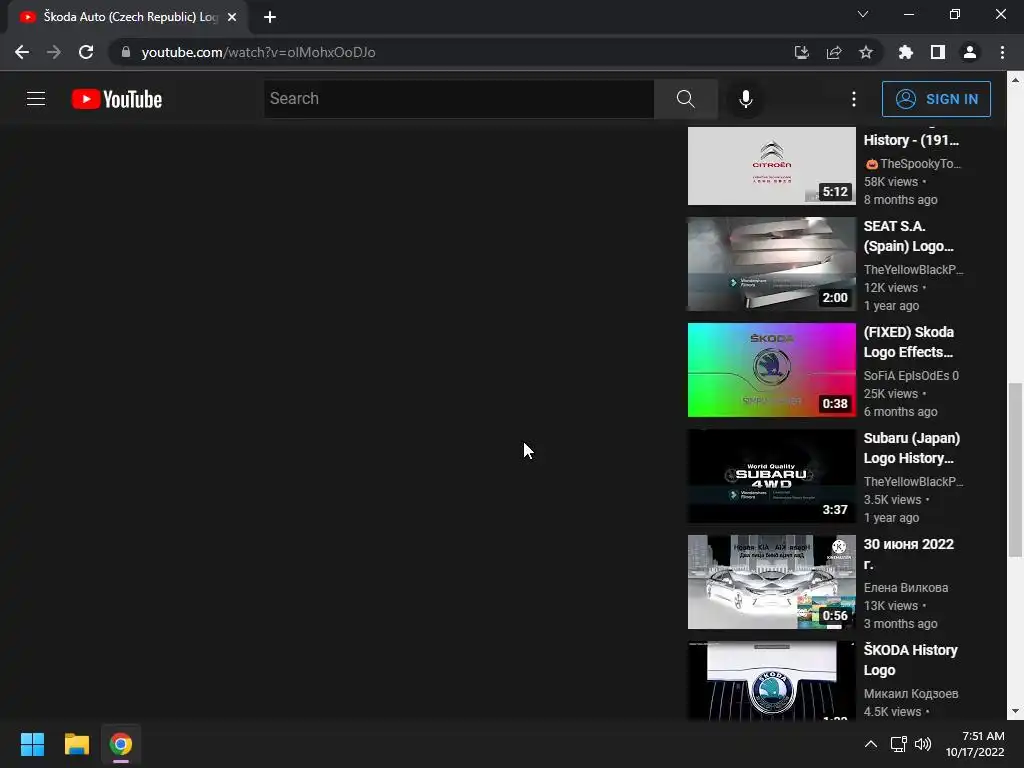The width and height of the screenshot is (1024, 768).
Task: Show hidden tray icons chevron
Action: coord(871,743)
